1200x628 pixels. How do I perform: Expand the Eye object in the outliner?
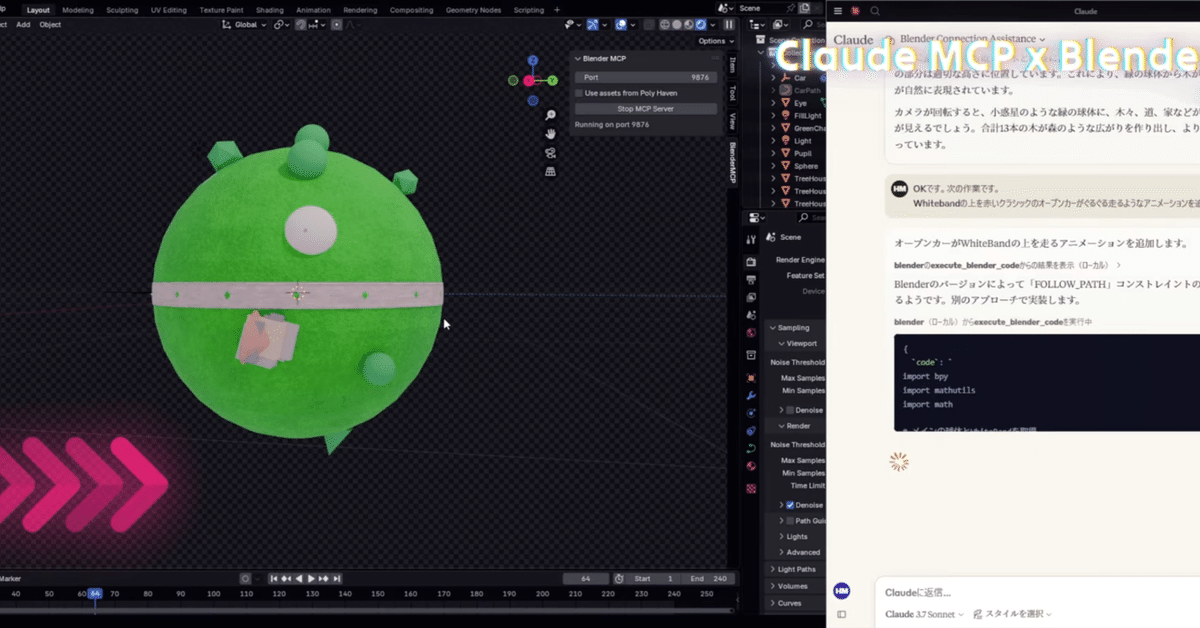pyautogui.click(x=772, y=103)
